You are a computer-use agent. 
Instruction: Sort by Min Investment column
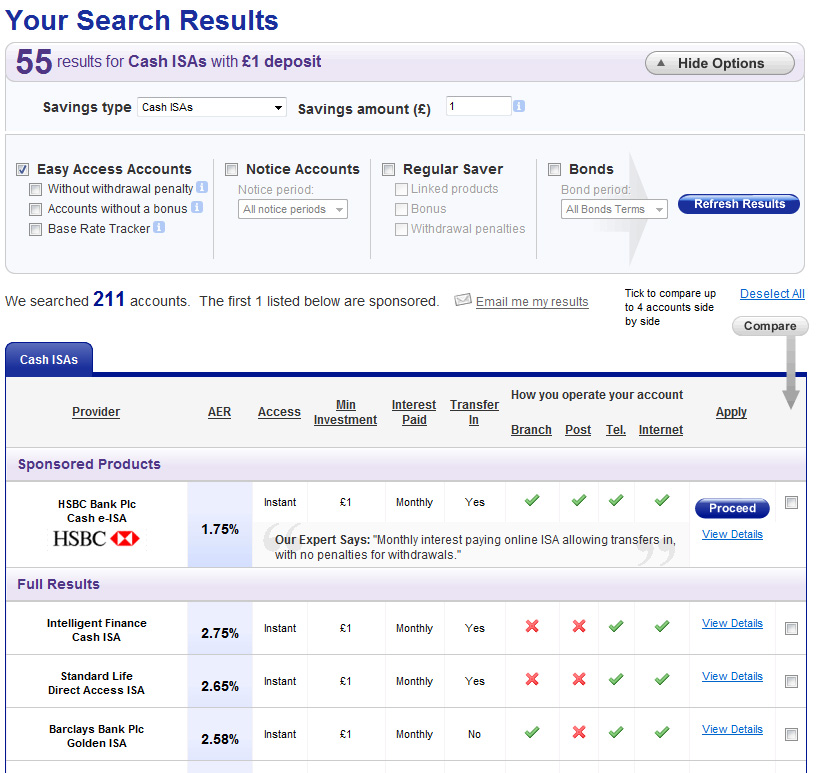346,412
